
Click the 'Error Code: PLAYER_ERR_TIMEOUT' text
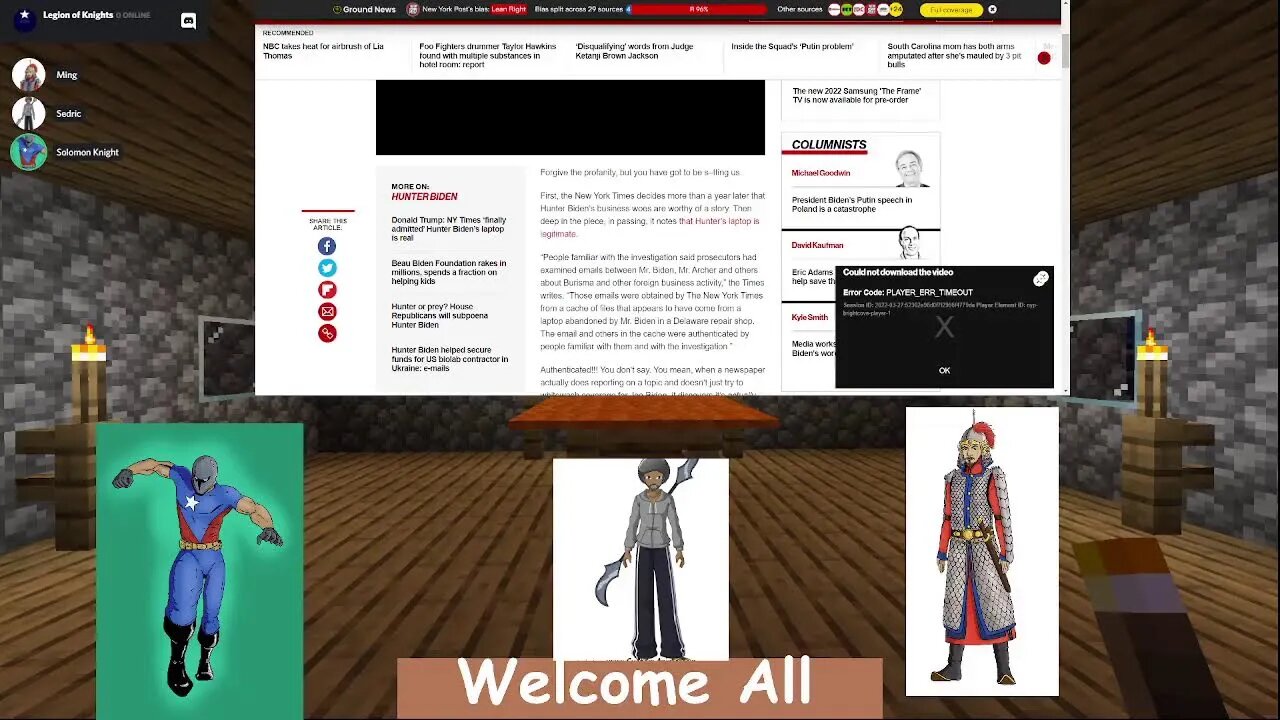point(908,293)
